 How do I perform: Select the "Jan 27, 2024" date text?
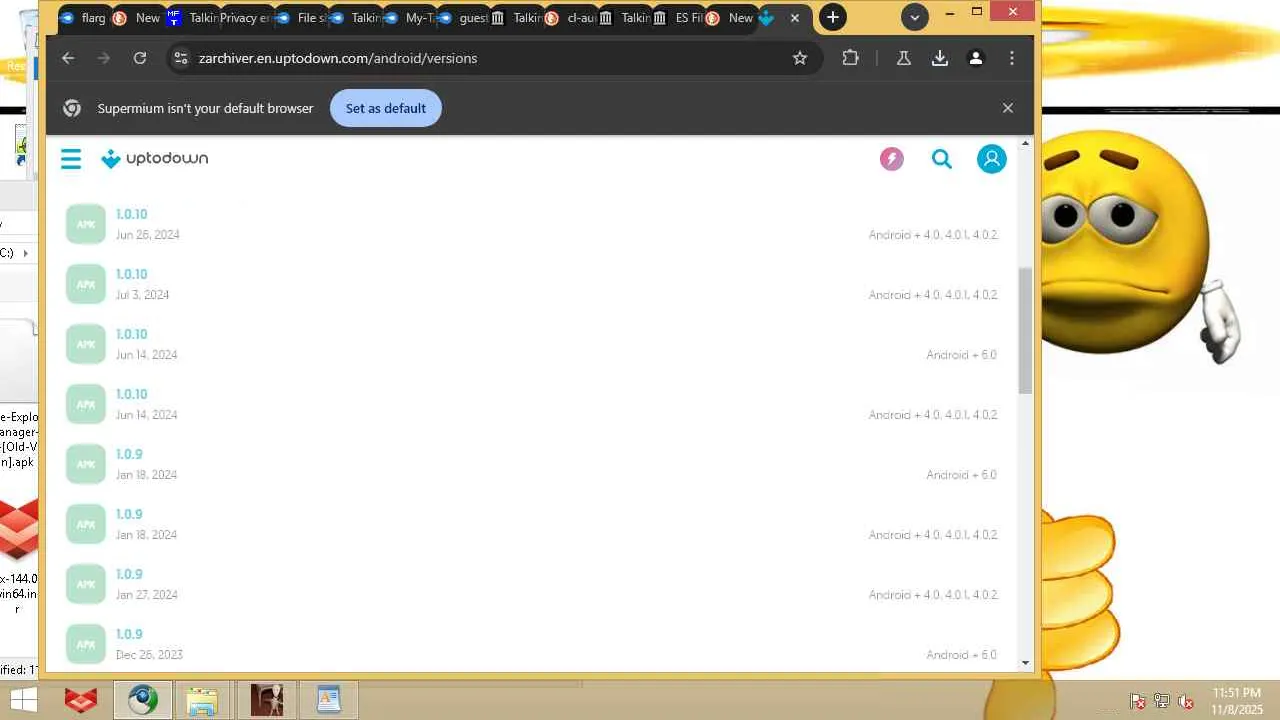pos(147,595)
